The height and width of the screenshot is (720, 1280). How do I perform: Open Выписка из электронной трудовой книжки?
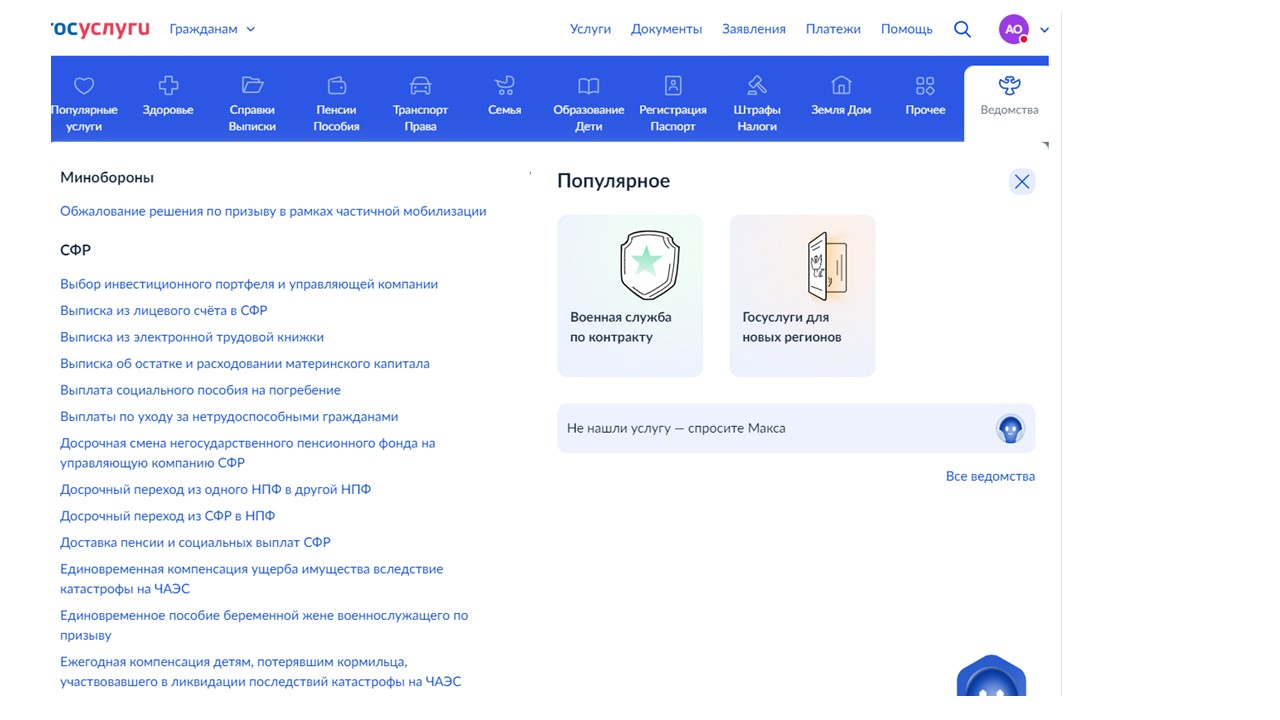pos(192,337)
